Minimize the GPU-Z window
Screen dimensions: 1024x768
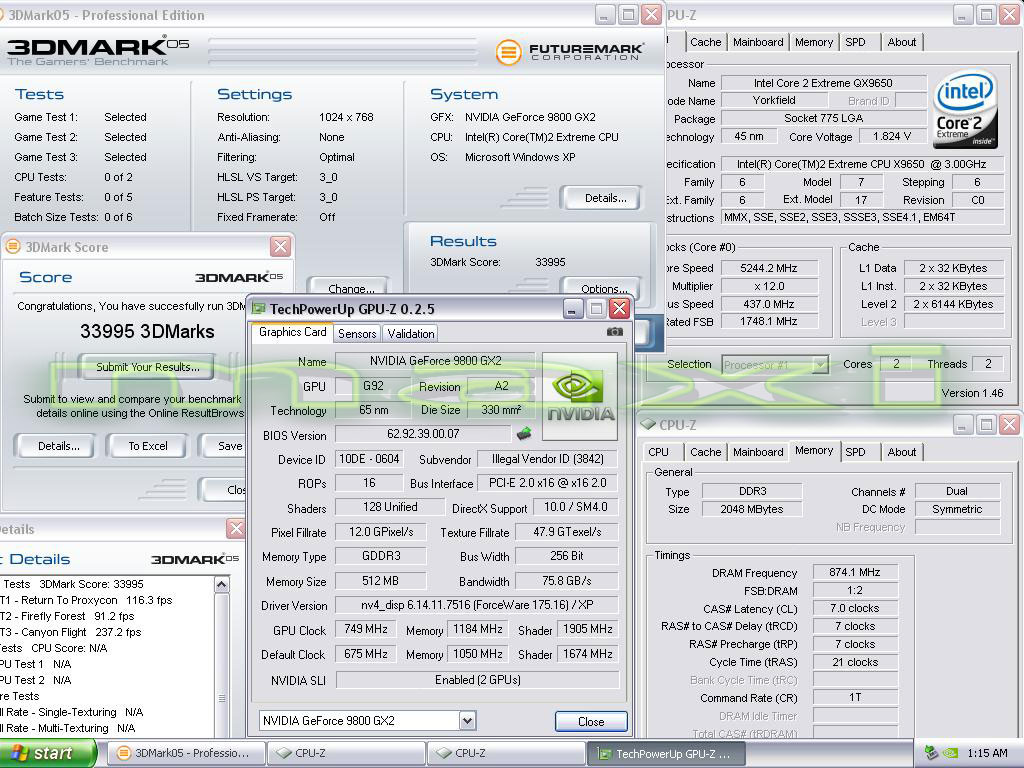click(x=572, y=308)
